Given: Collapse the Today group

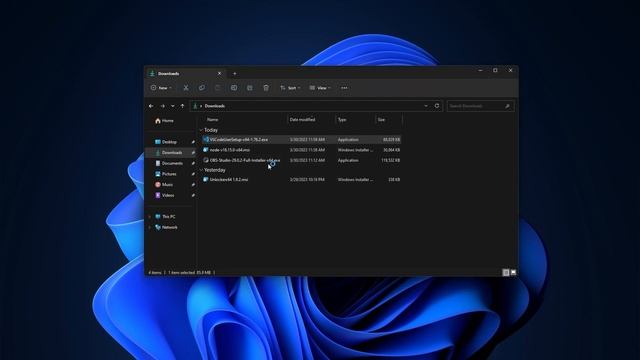Looking at the screenshot, I should pos(201,130).
